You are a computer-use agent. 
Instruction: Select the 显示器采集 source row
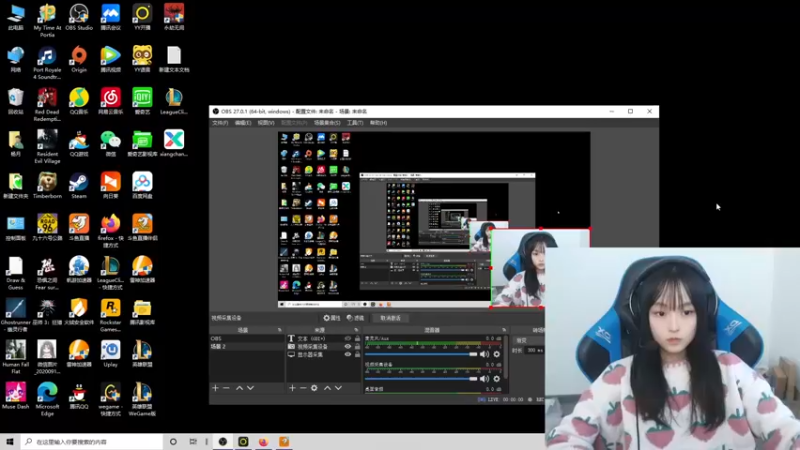(323, 355)
